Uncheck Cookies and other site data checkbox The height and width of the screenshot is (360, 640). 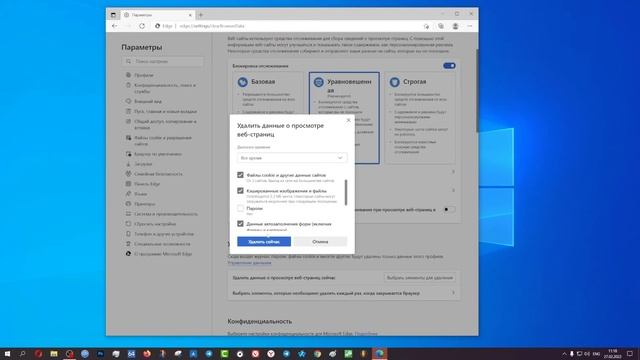[x=240, y=175]
